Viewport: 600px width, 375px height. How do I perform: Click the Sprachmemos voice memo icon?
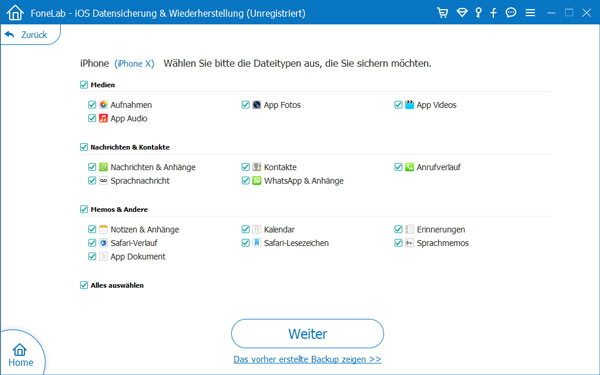click(x=409, y=243)
